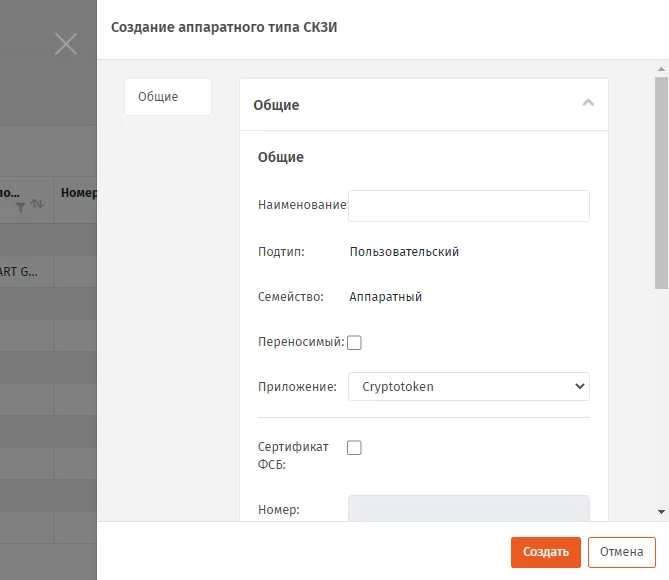Select the Общие tab in left sidebar
Viewport: 669px width, 580px height.
click(x=168, y=97)
